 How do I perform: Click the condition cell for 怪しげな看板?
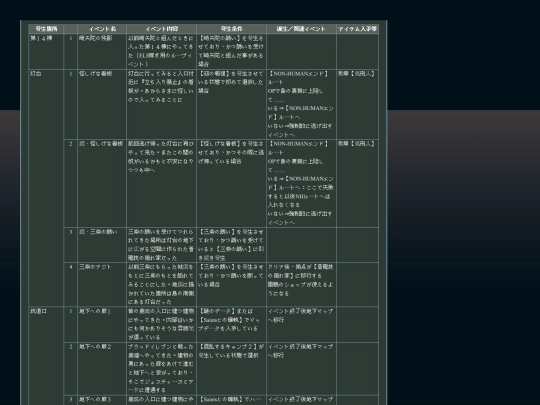tap(231, 104)
